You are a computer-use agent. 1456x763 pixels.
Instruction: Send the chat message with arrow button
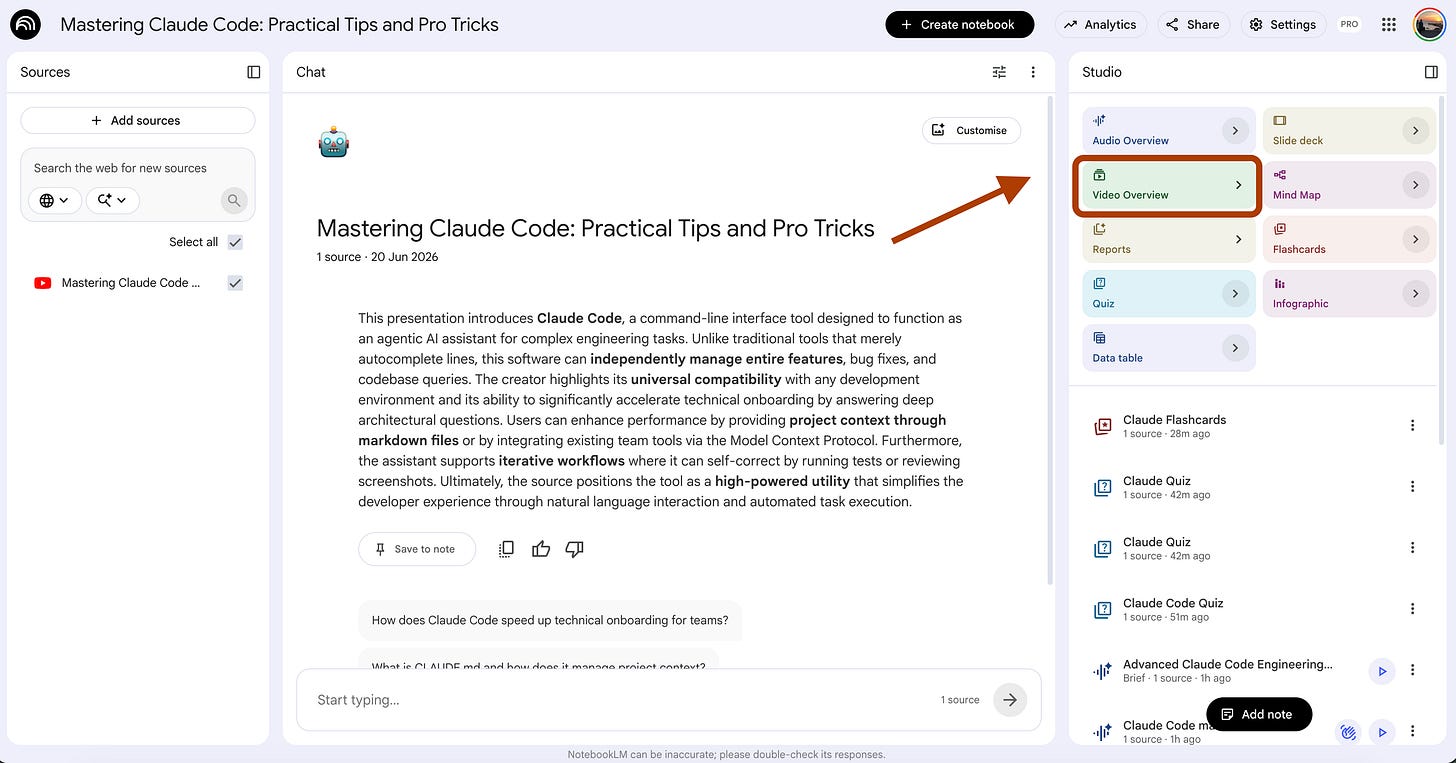pos(1010,700)
